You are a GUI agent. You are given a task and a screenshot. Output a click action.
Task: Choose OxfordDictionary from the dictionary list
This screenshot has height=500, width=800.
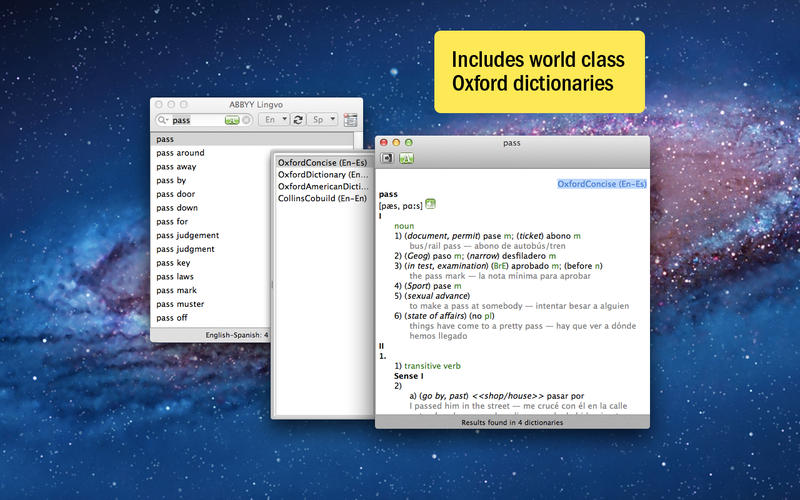(322, 174)
